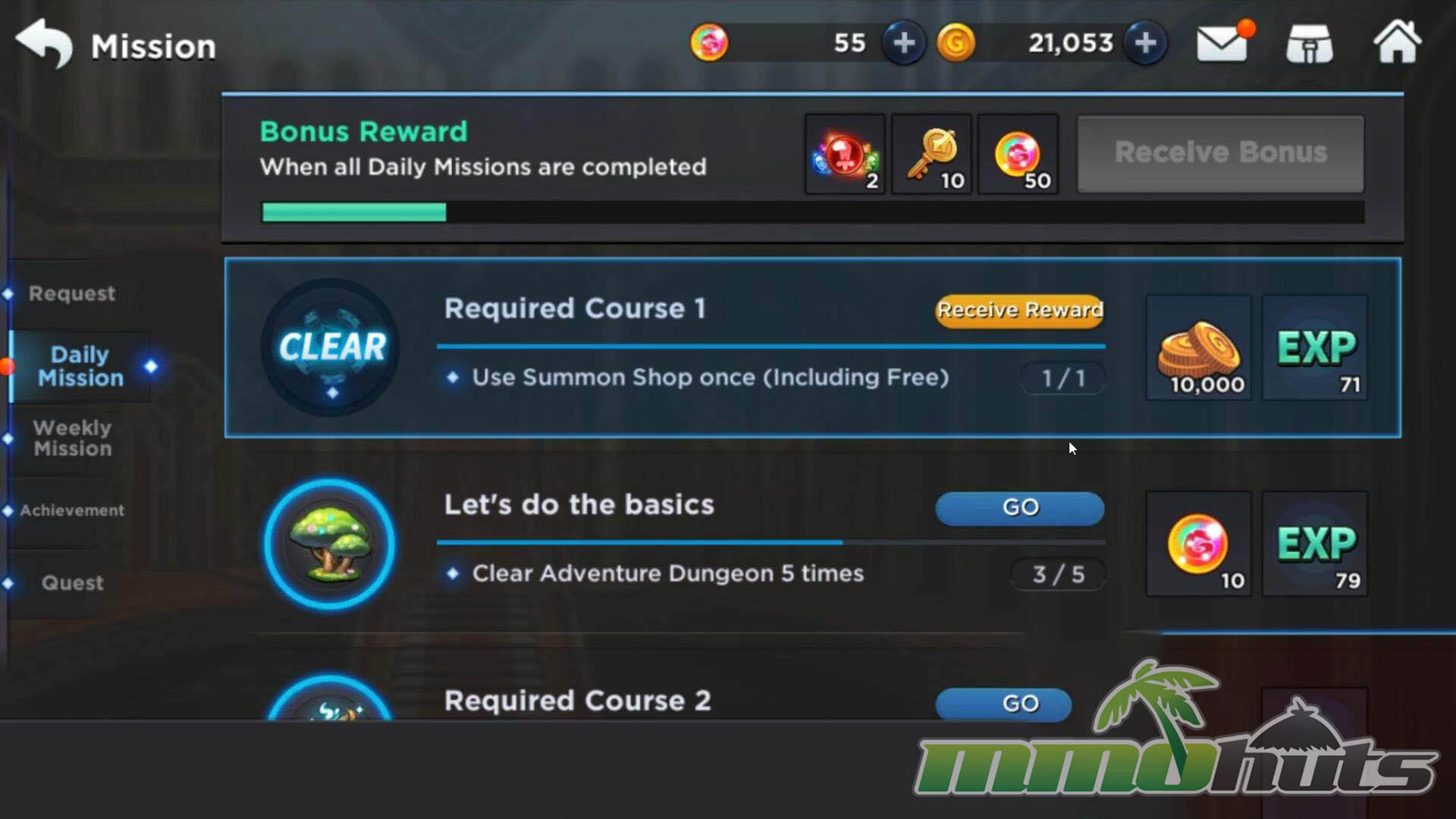Click GO for Let's do the basics
The height and width of the screenshot is (819, 1456).
(1019, 507)
